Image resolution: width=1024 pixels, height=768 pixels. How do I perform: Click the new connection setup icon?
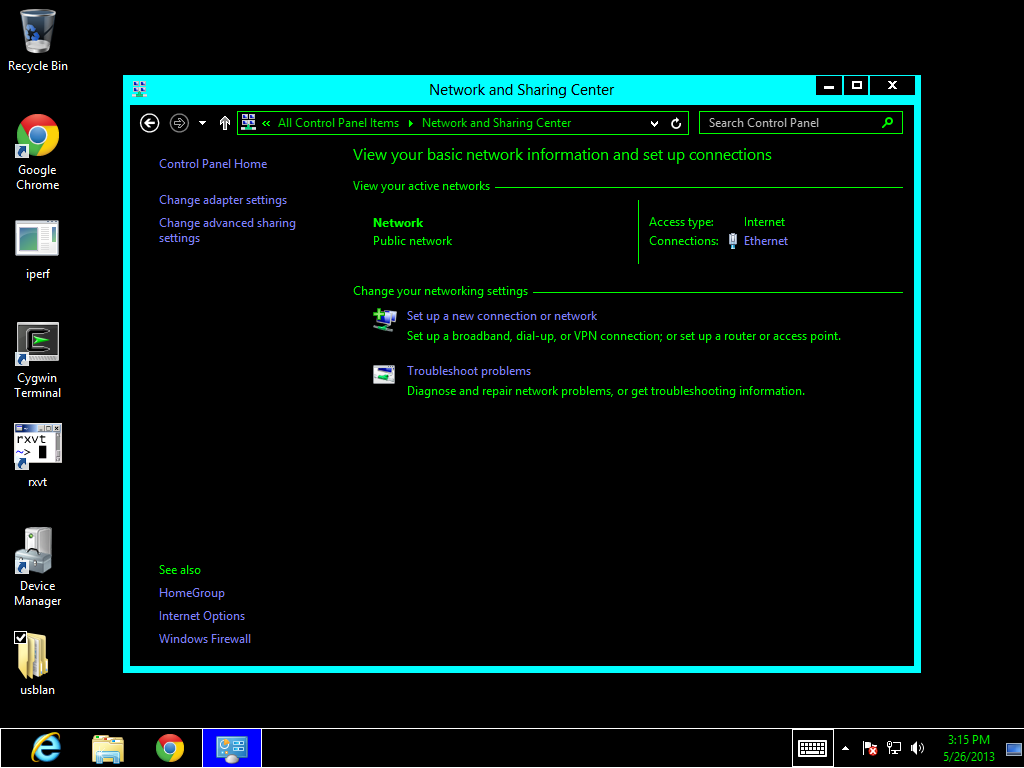coord(384,320)
